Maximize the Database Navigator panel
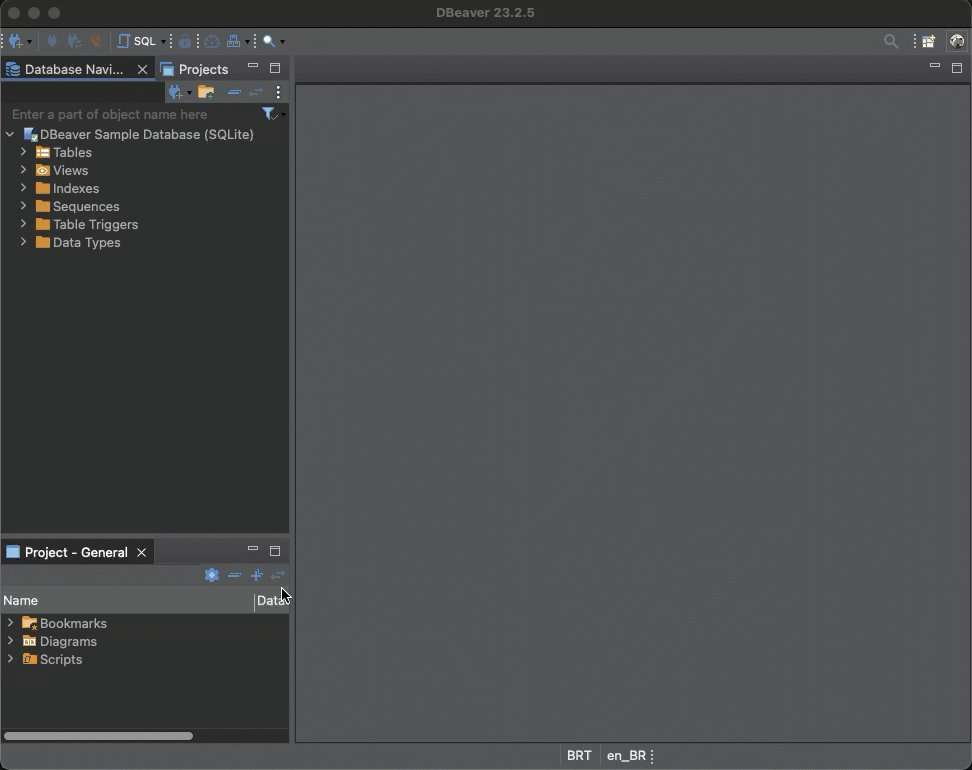The image size is (972, 770). point(275,68)
